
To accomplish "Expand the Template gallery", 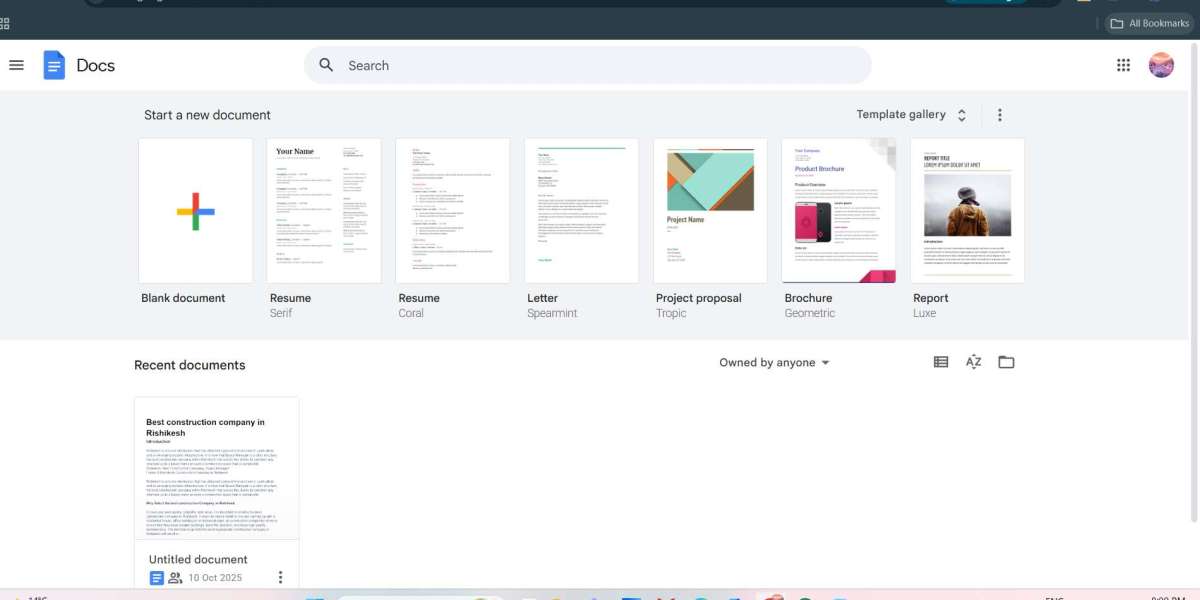I will click(911, 115).
